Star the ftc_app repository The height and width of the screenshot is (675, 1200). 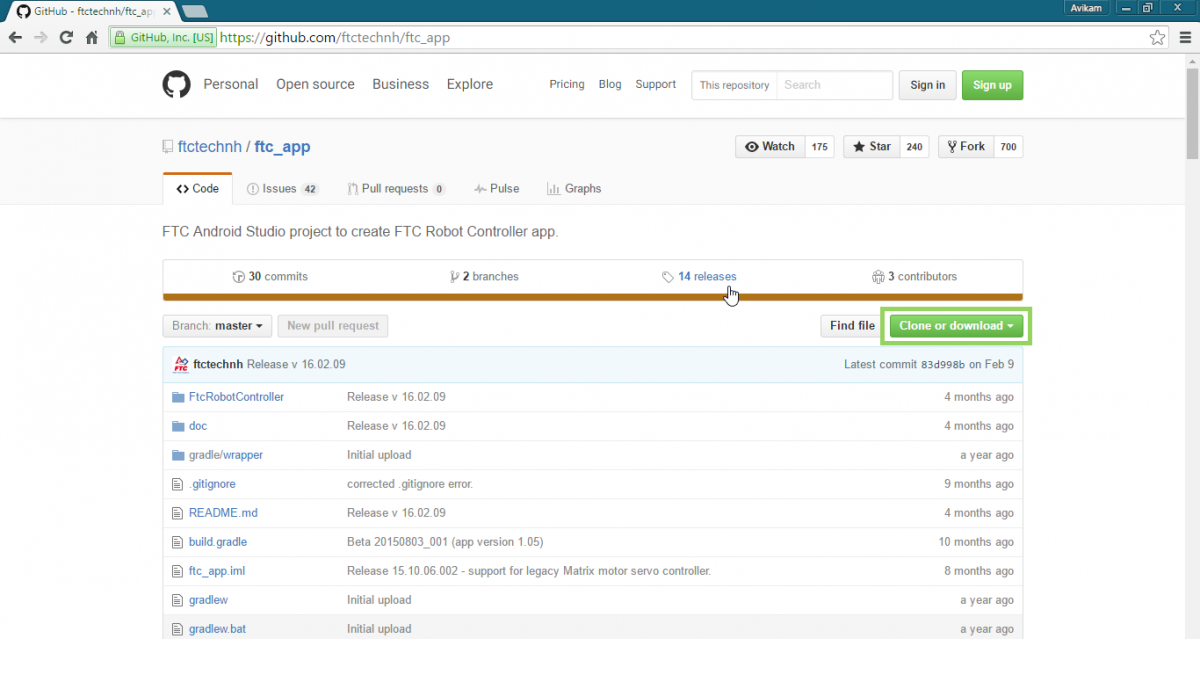pyautogui.click(x=871, y=146)
